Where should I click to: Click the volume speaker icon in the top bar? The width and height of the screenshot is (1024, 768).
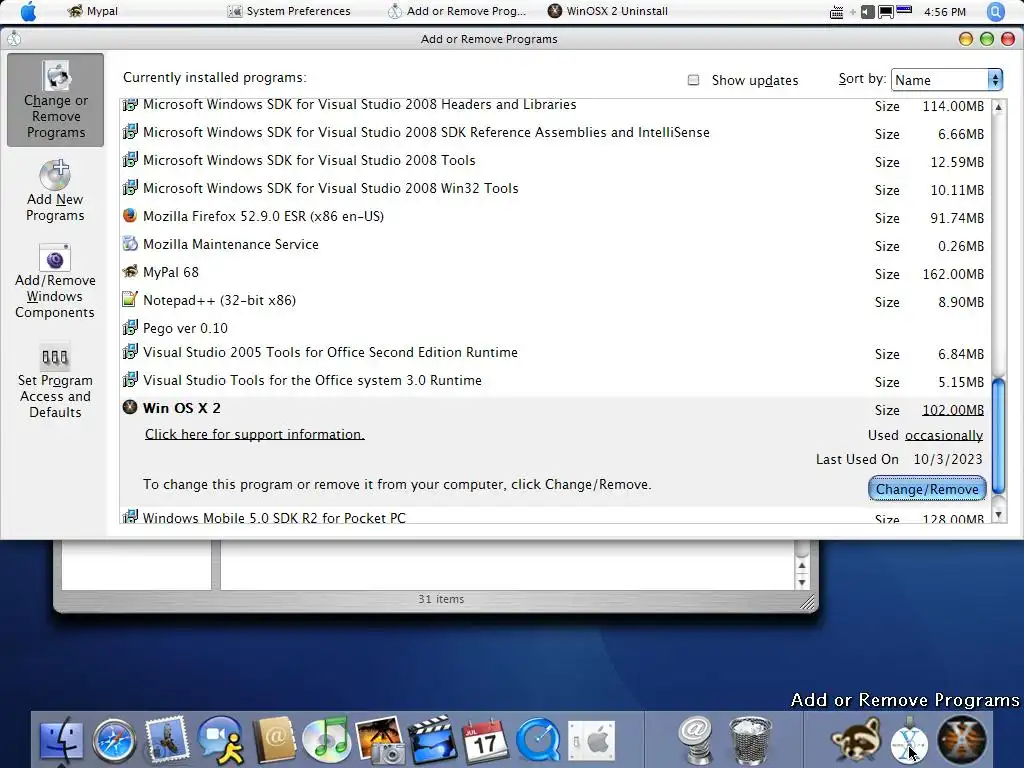click(x=867, y=12)
